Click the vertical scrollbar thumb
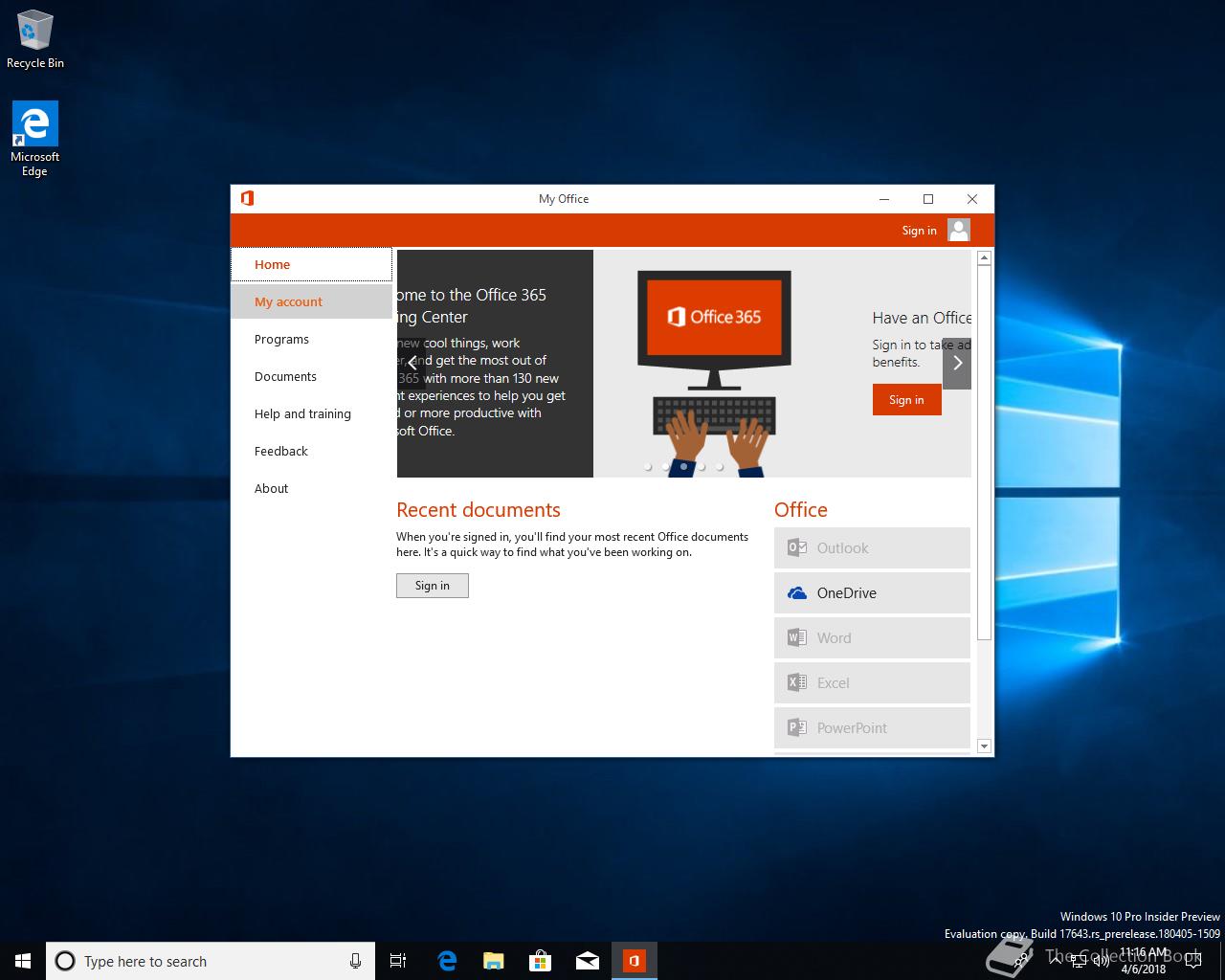The width and height of the screenshot is (1225, 980). tap(984, 454)
